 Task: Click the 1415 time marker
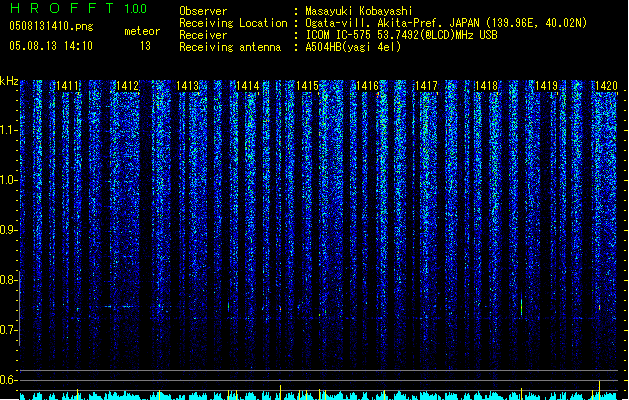307,86
